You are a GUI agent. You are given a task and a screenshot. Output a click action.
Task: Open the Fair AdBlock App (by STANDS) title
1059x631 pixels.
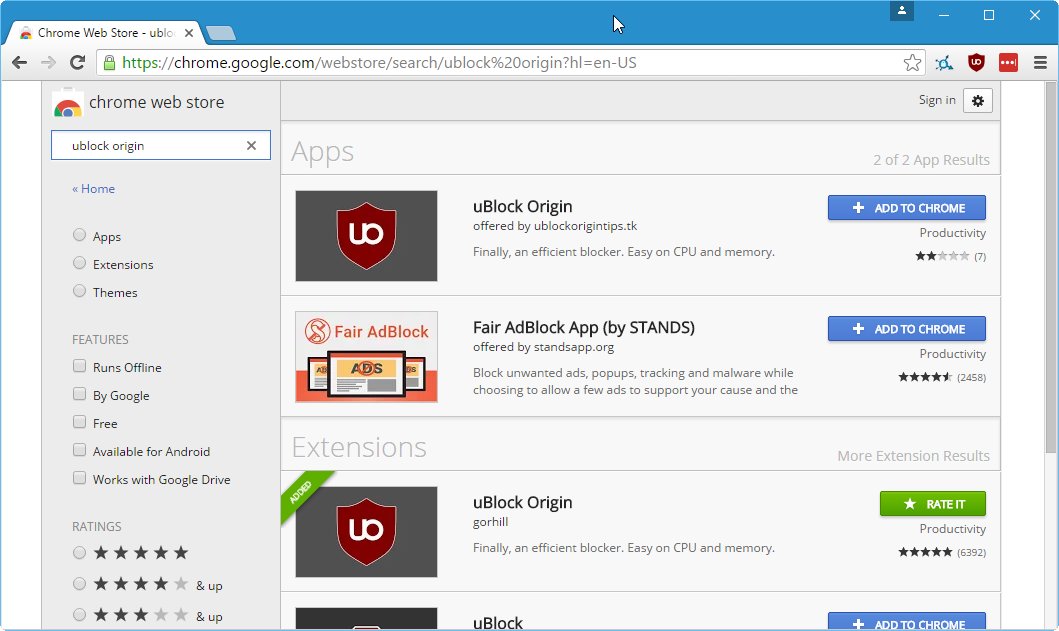coord(584,328)
